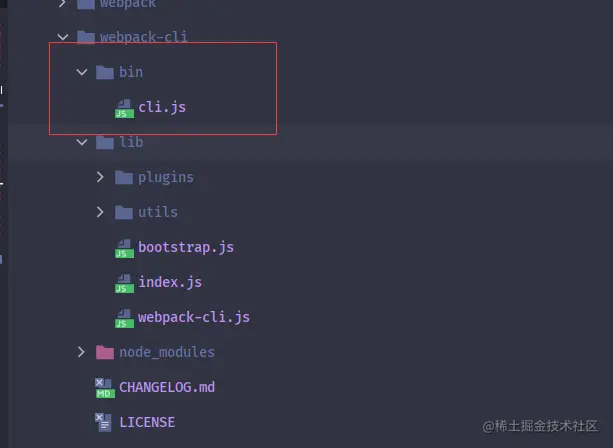
Task: Open the CHANGELOG.md file name
Action: click(x=167, y=387)
